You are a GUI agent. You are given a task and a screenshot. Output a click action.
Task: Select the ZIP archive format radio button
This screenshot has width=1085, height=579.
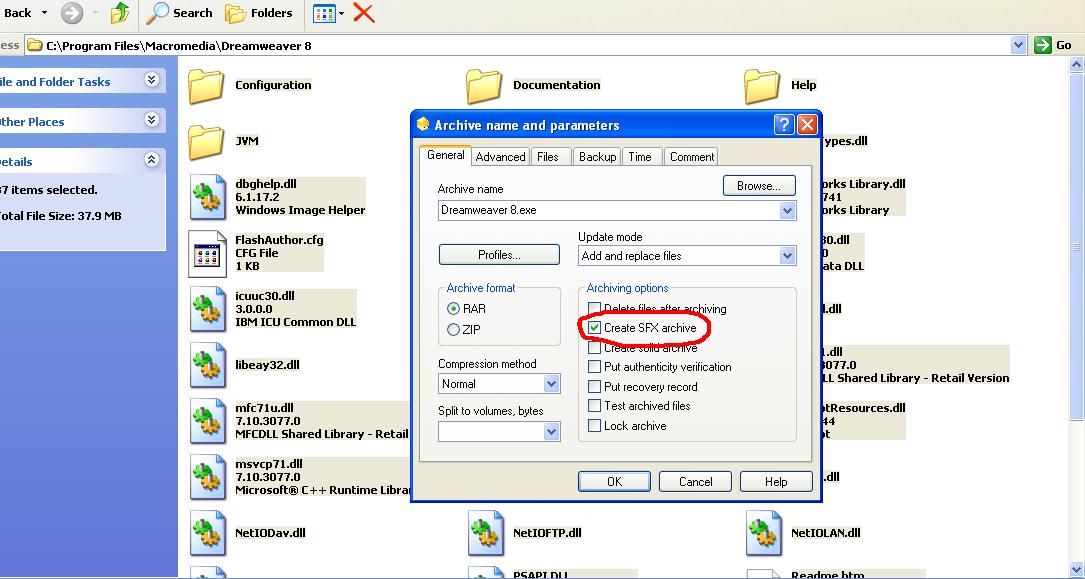pyautogui.click(x=453, y=330)
